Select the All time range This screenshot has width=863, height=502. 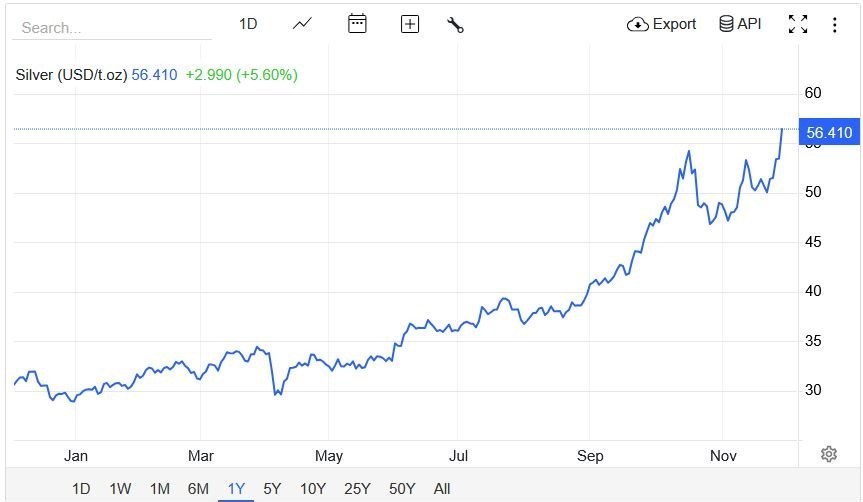(x=442, y=488)
